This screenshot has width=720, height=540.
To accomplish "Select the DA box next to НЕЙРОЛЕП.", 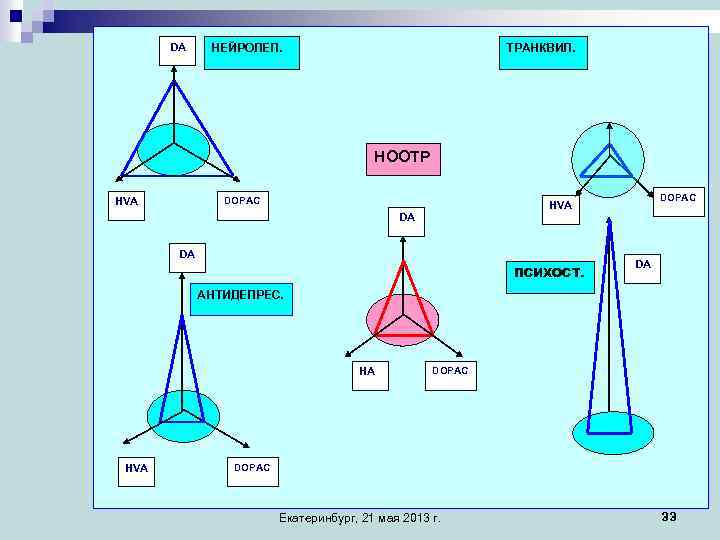I will click(177, 51).
